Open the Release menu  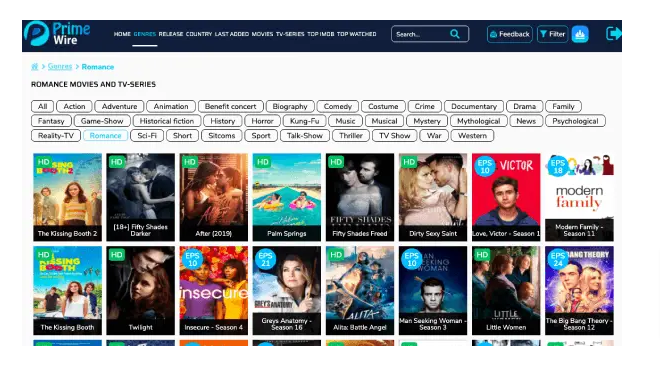click(170, 34)
